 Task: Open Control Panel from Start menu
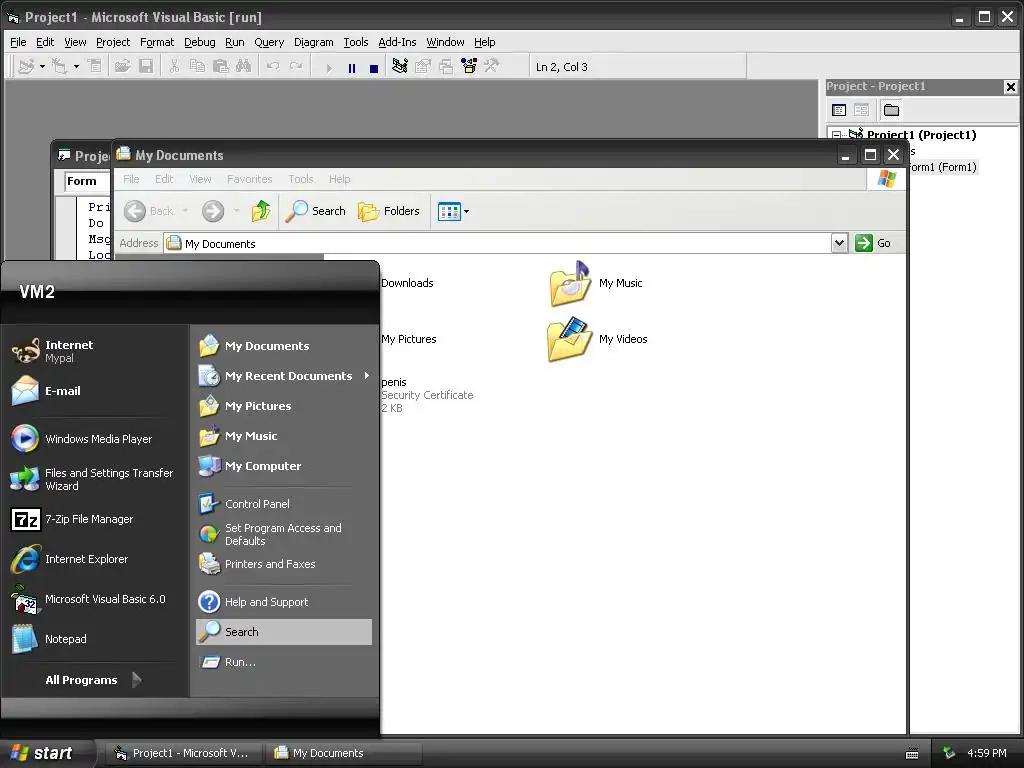click(x=284, y=504)
